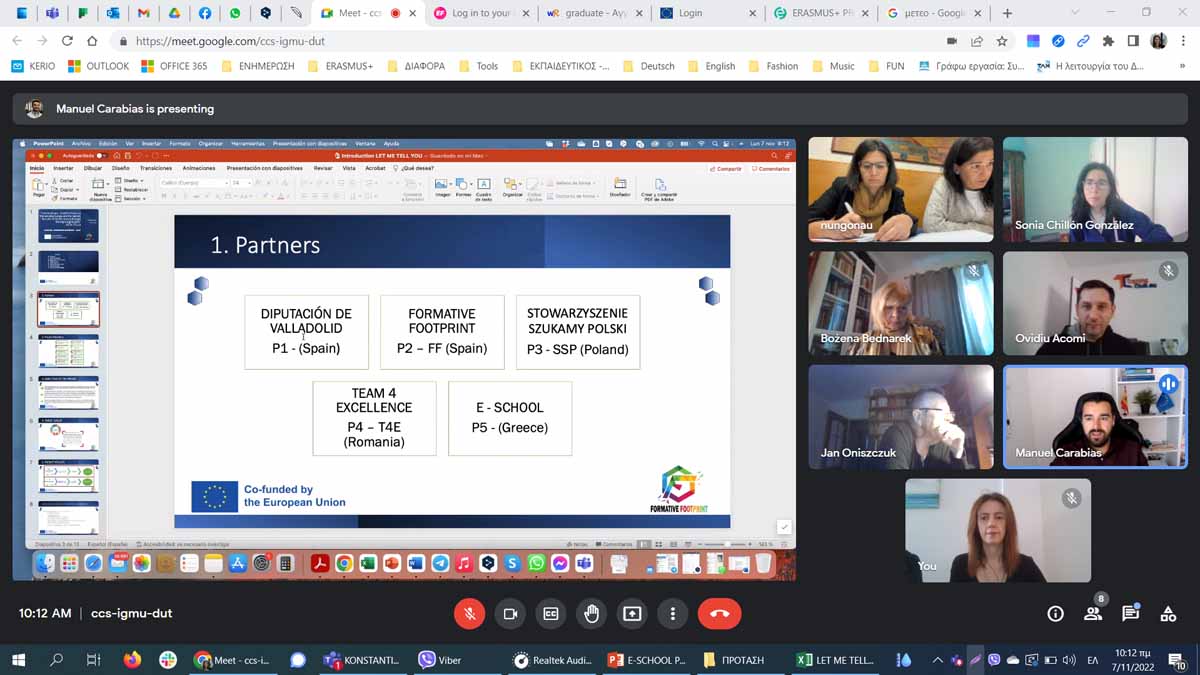Open the Activities panel
The width and height of the screenshot is (1200, 675).
pos(1168,613)
